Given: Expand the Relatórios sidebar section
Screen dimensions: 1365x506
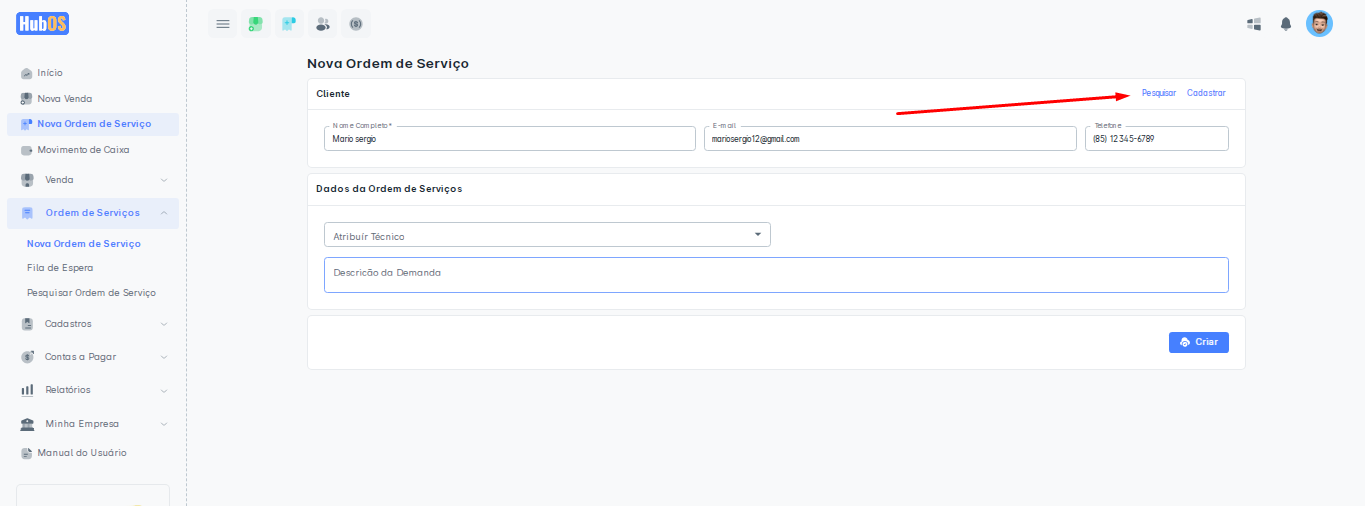Looking at the screenshot, I should 92,390.
